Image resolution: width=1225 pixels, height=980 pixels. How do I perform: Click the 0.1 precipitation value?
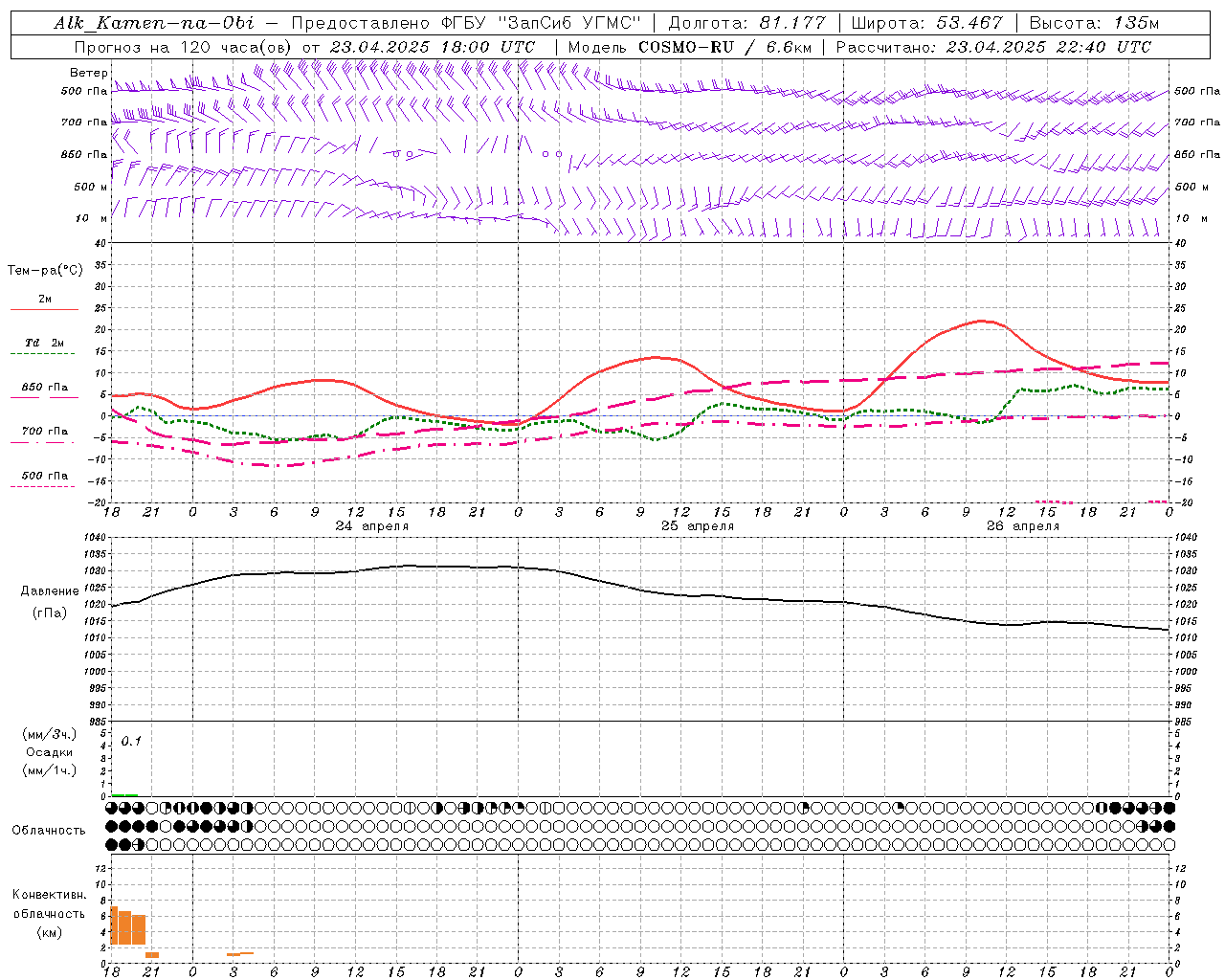[131, 742]
